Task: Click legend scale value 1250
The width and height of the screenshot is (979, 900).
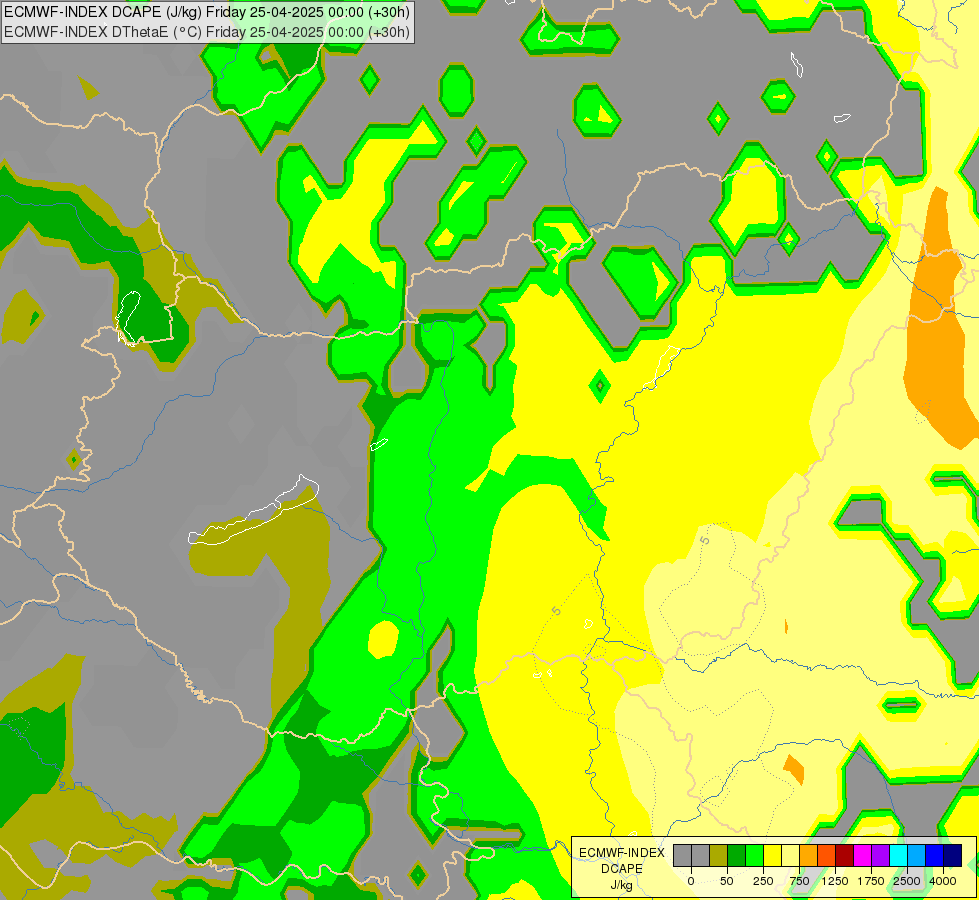Action: click(x=835, y=881)
